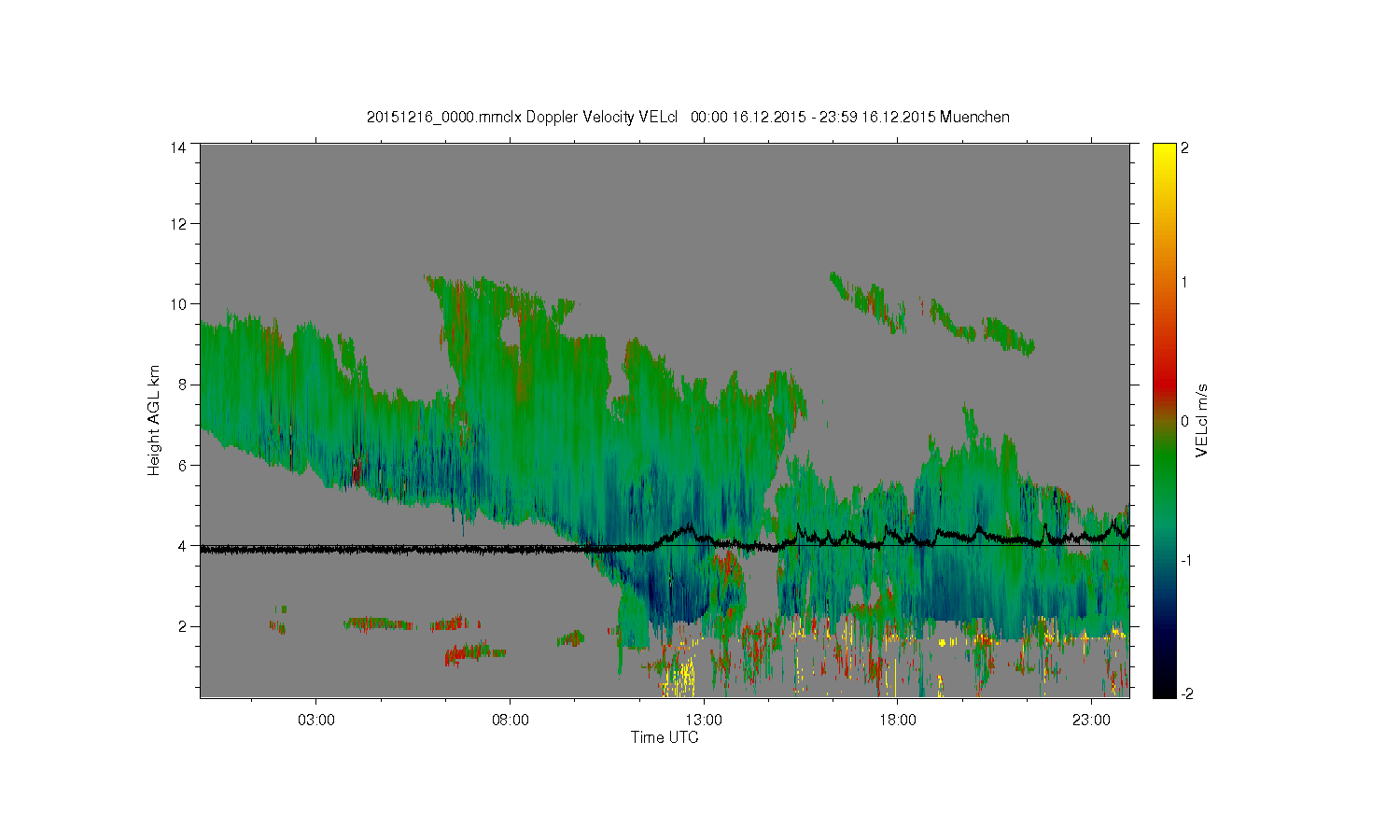Click the 08:00 time axis label

pos(511,721)
